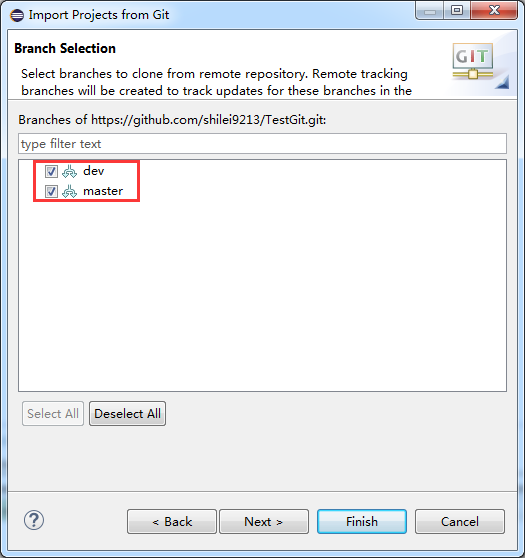Click the master branch icon
525x558 pixels.
coord(69,191)
